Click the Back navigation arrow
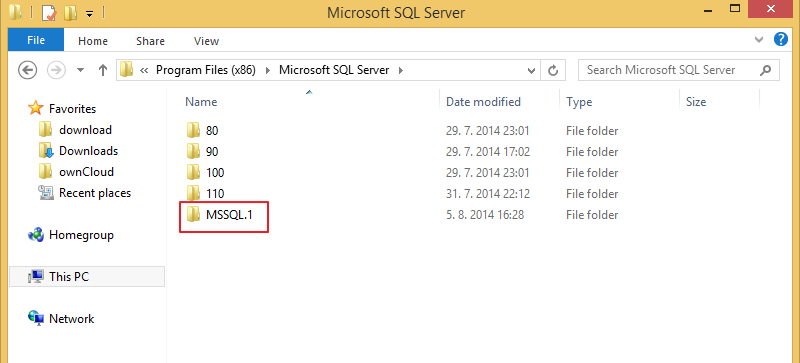Viewport: 800px width, 363px height. pos(27,70)
